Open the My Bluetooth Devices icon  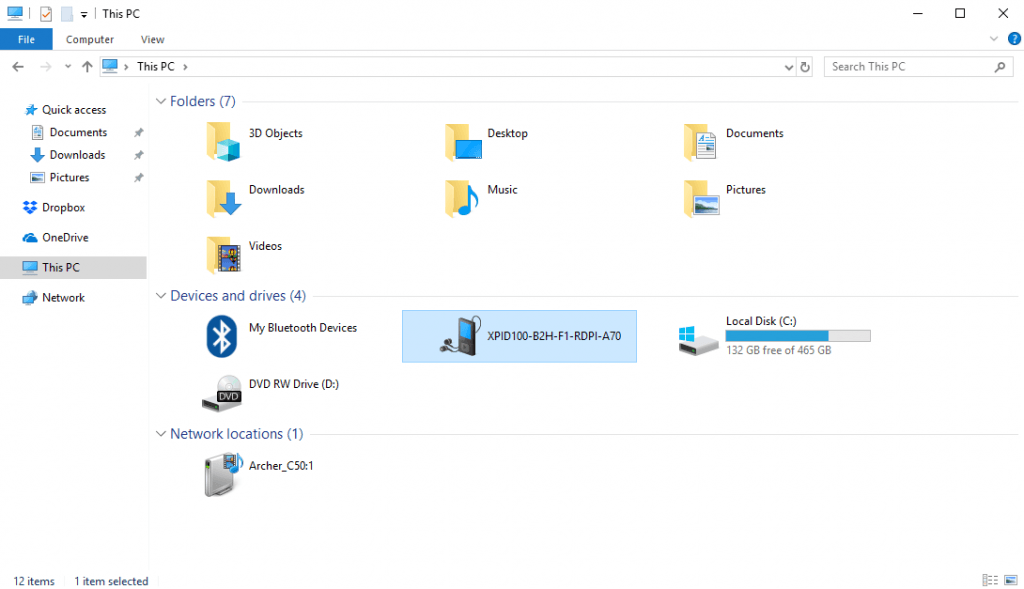click(221, 336)
